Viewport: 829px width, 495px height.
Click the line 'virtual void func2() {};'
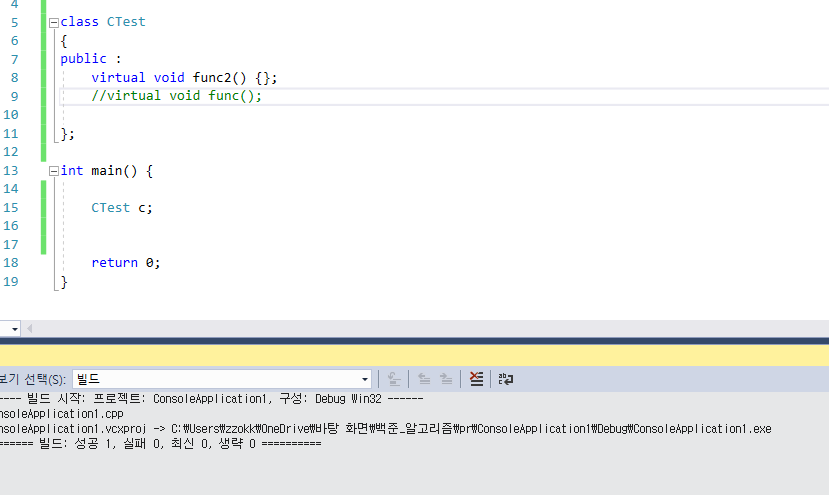(184, 78)
